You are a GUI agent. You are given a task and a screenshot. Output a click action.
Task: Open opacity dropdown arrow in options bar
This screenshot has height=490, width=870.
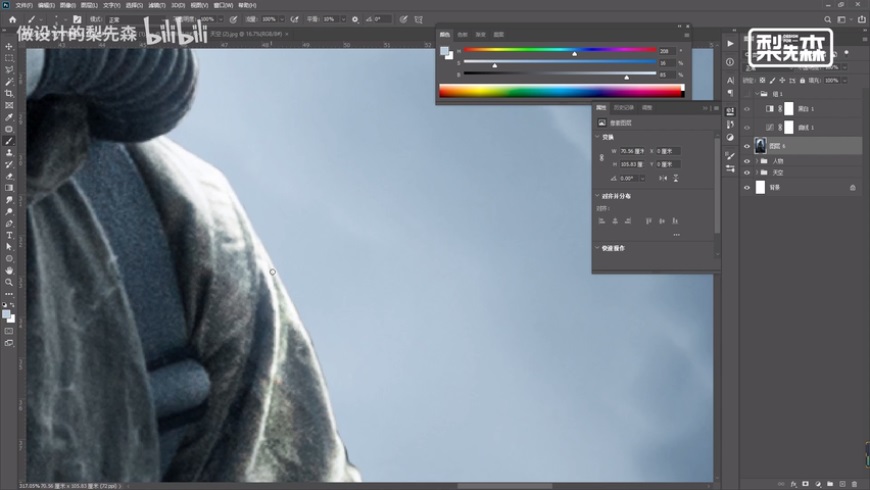[220, 19]
